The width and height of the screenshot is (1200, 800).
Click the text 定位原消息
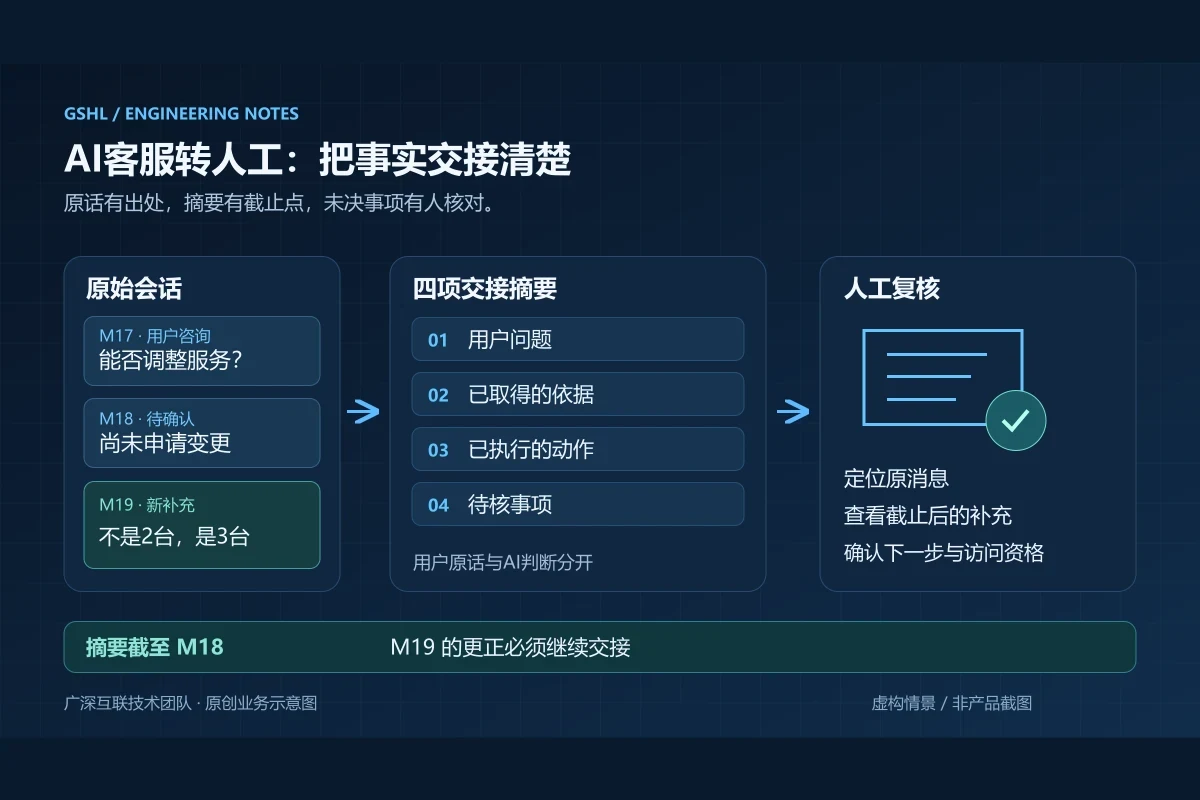(896, 478)
